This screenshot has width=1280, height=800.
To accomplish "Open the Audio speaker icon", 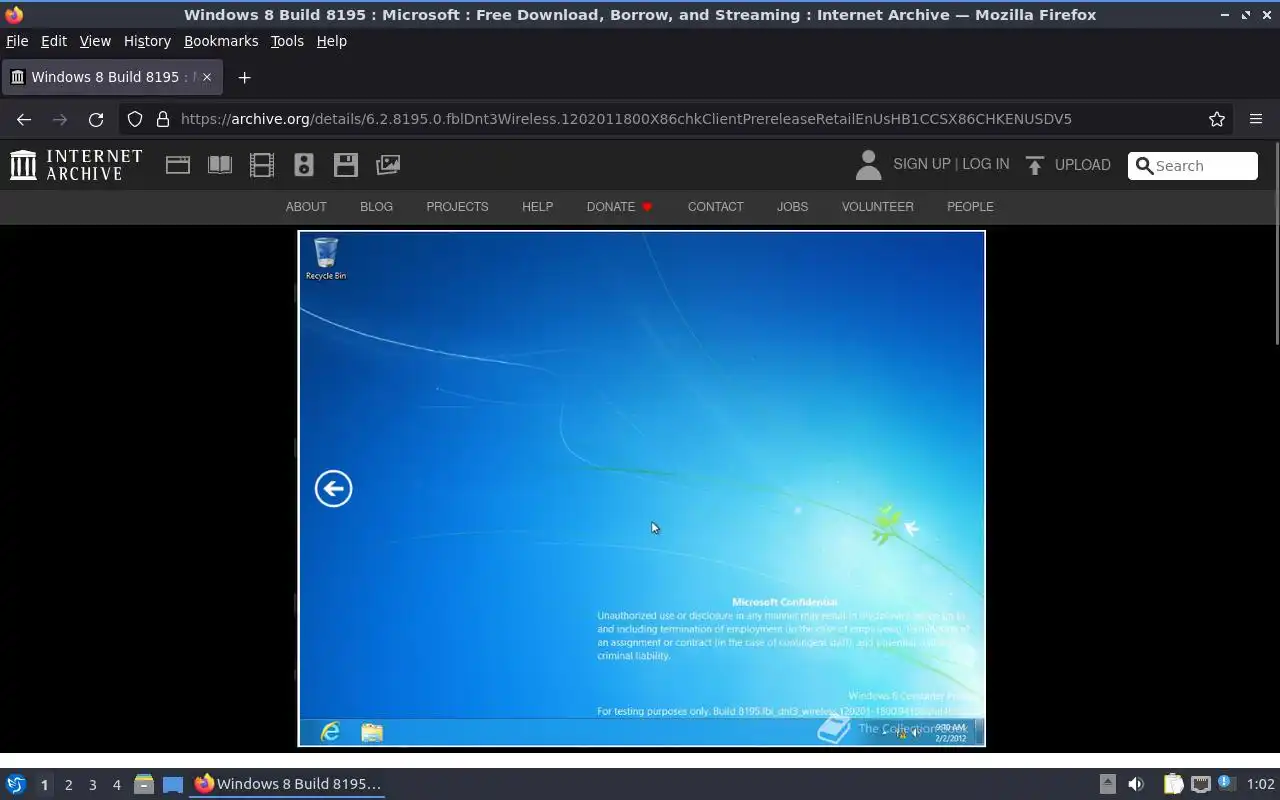I will click(x=304, y=165).
